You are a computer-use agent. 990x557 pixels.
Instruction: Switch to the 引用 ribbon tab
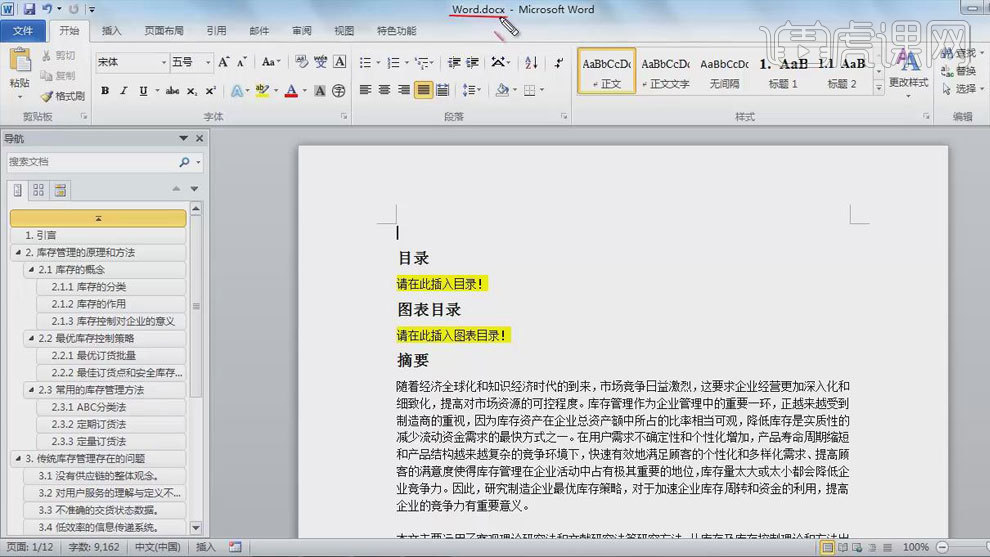[217, 31]
